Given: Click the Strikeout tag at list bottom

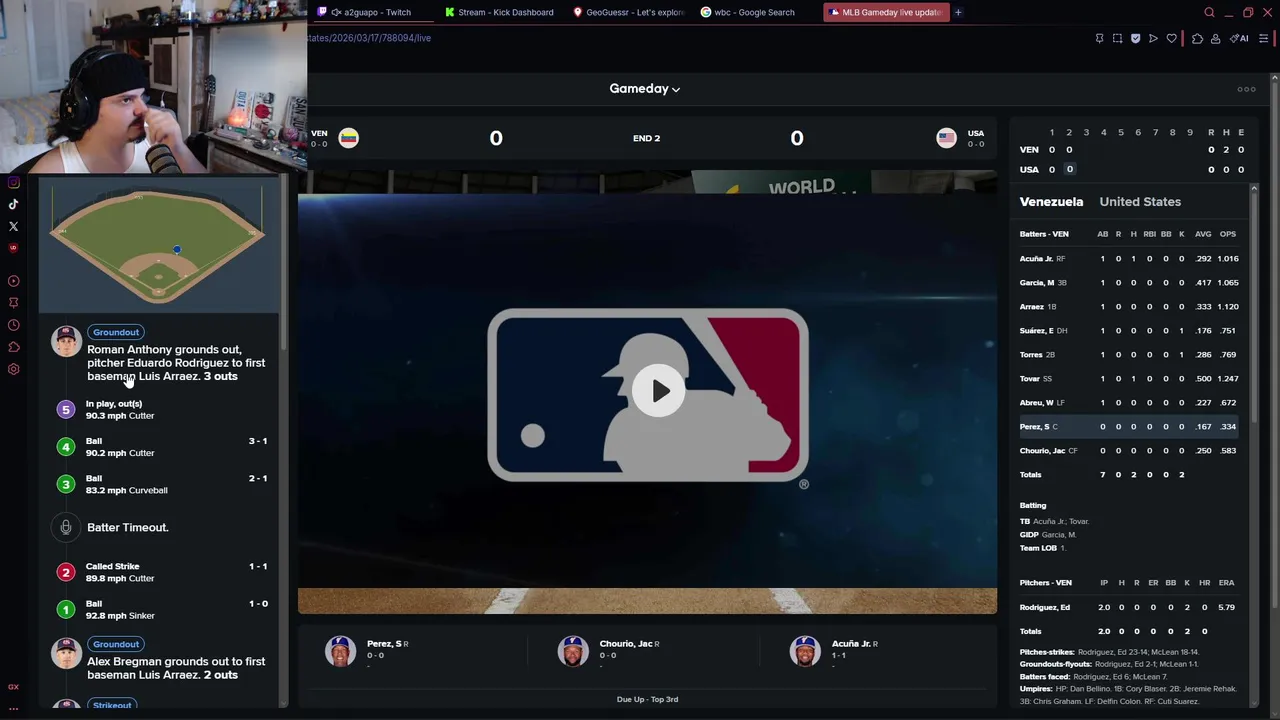Looking at the screenshot, I should (112, 704).
